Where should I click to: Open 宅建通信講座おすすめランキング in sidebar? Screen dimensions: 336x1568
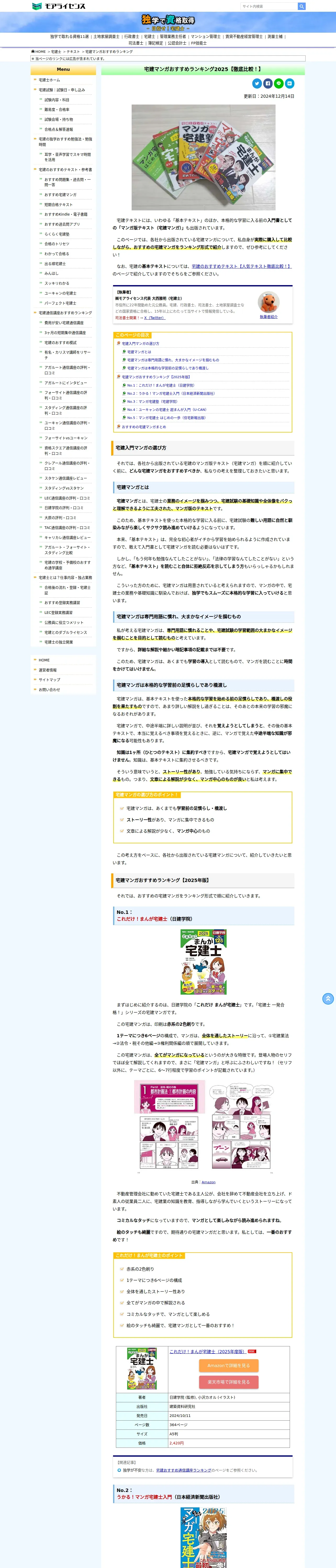click(x=65, y=313)
